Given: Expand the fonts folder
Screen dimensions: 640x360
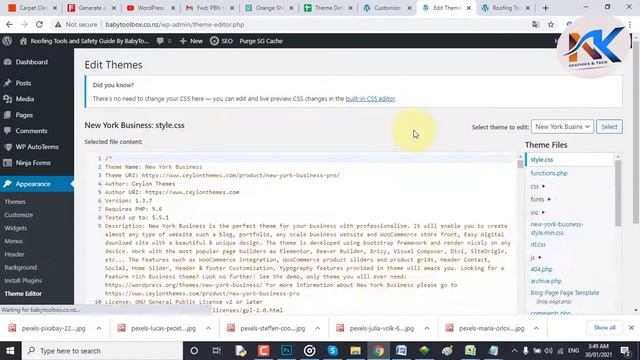Looking at the screenshot, I should coord(540,199).
